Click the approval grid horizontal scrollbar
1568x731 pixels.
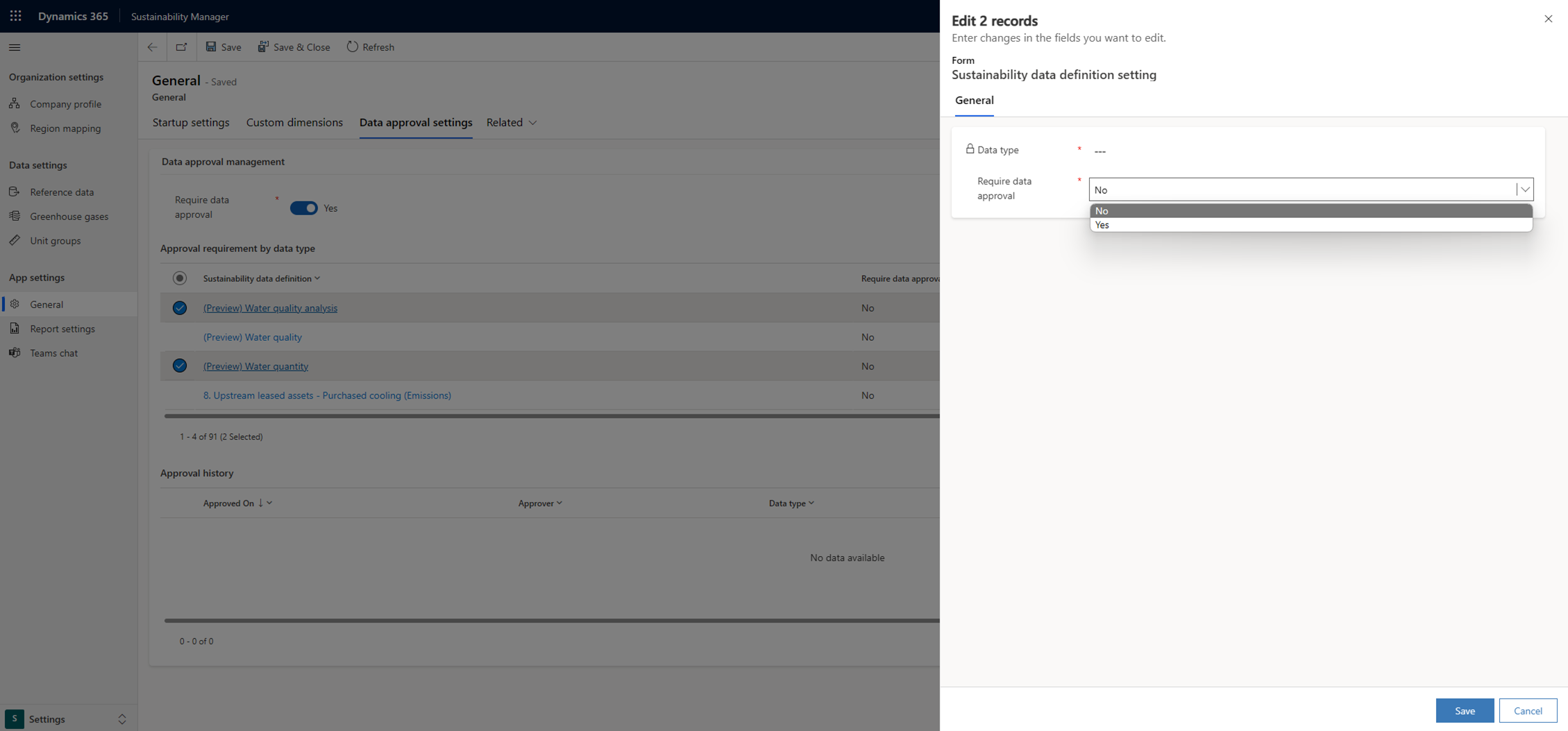coord(552,416)
